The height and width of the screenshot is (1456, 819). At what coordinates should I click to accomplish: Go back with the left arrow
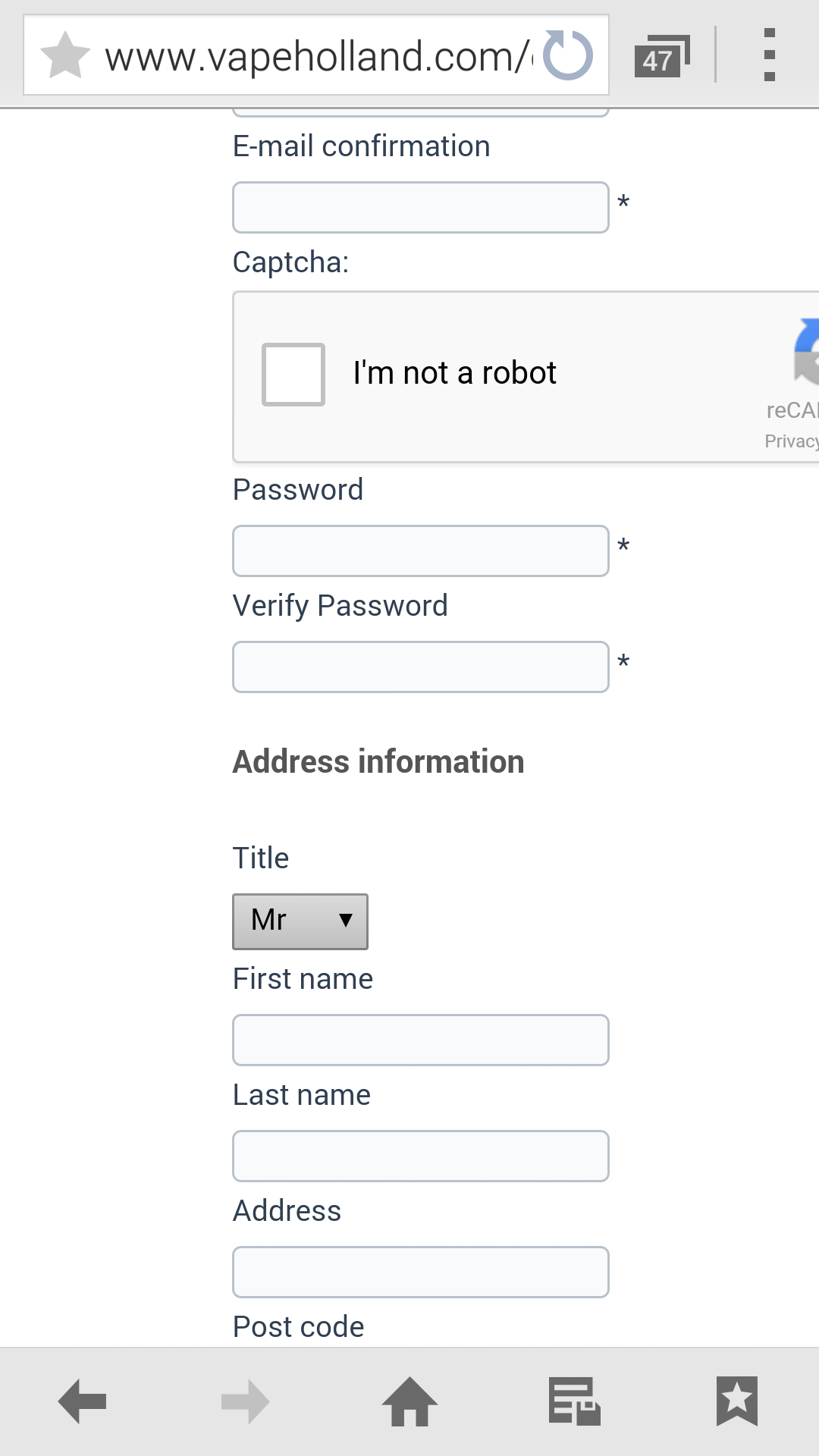[x=82, y=1401]
